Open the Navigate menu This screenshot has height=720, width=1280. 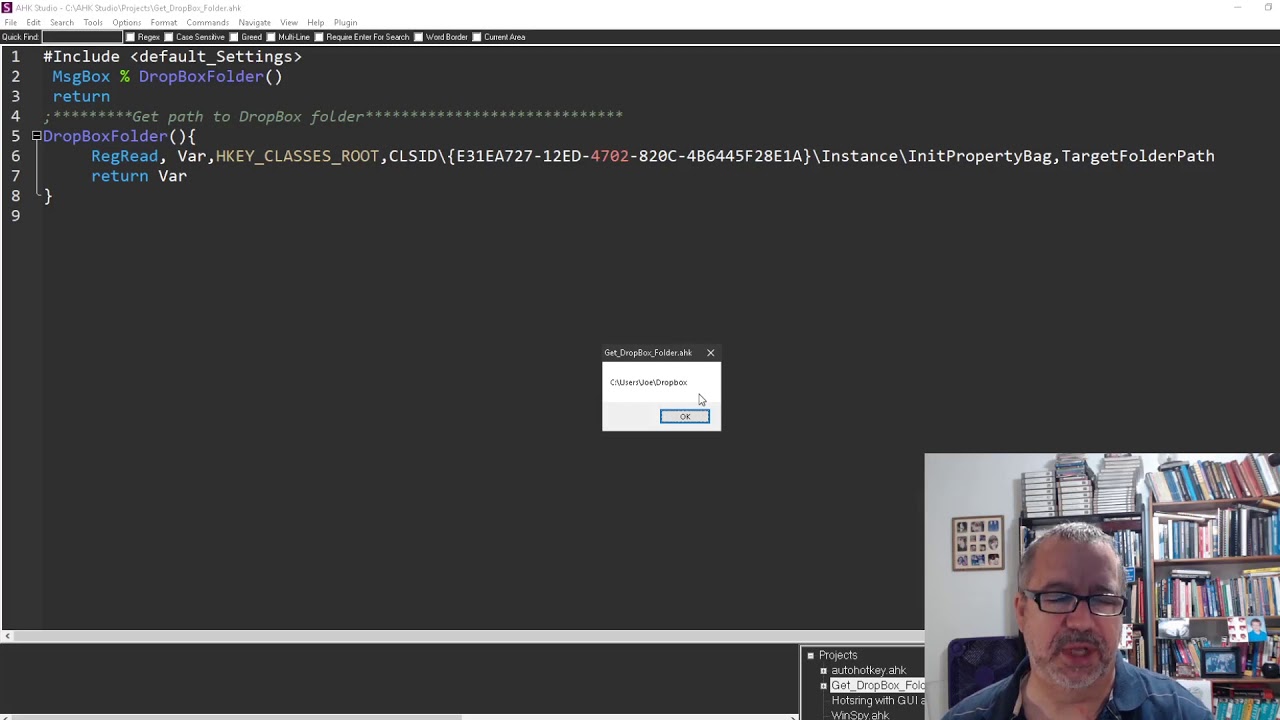(254, 22)
